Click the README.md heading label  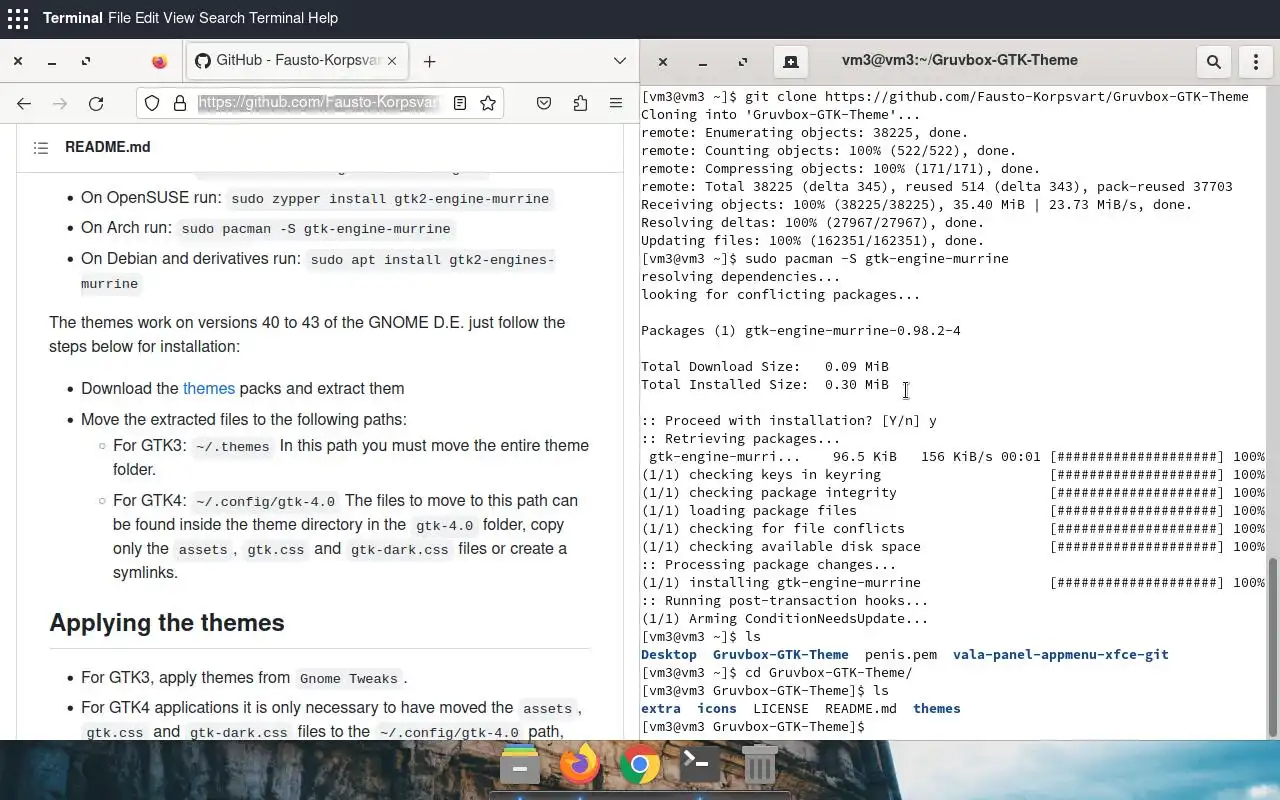(107, 147)
